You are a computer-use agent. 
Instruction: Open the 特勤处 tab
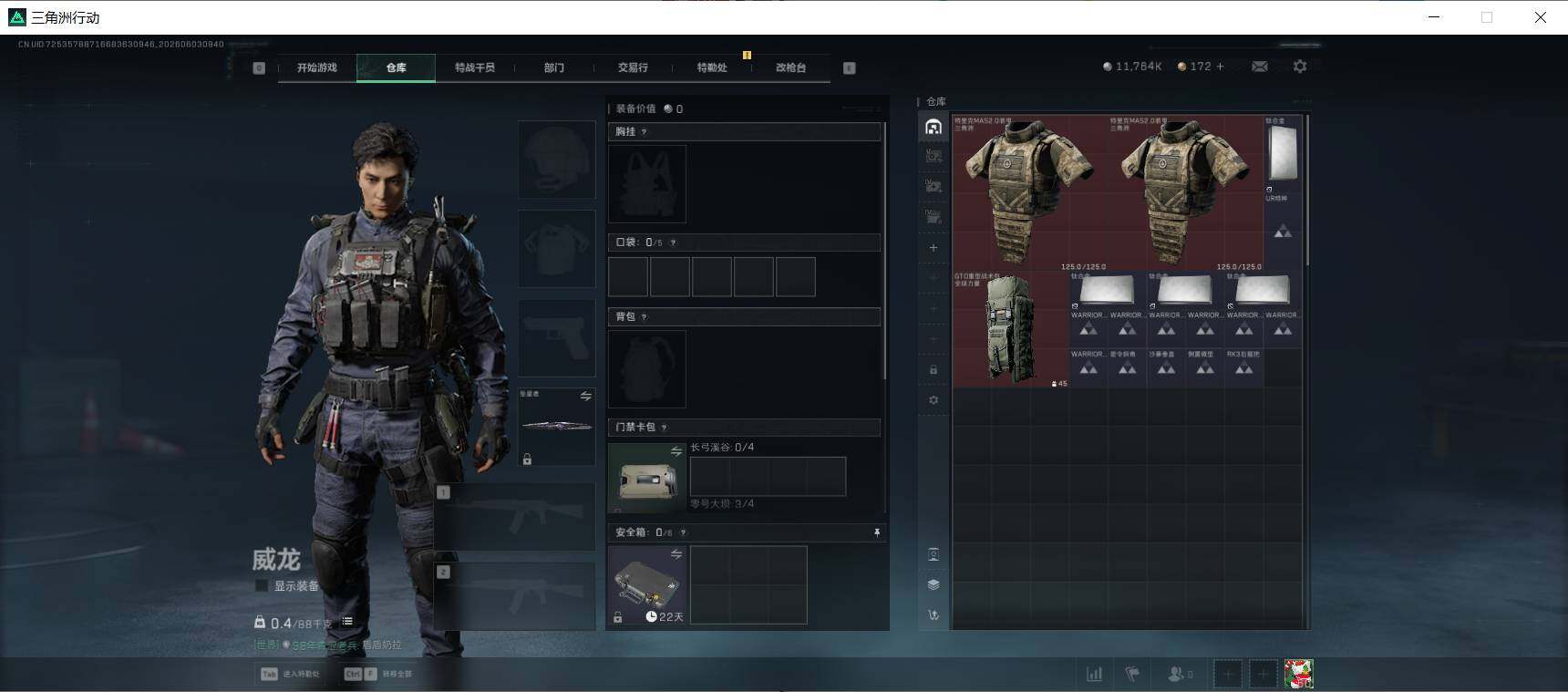pos(712,67)
